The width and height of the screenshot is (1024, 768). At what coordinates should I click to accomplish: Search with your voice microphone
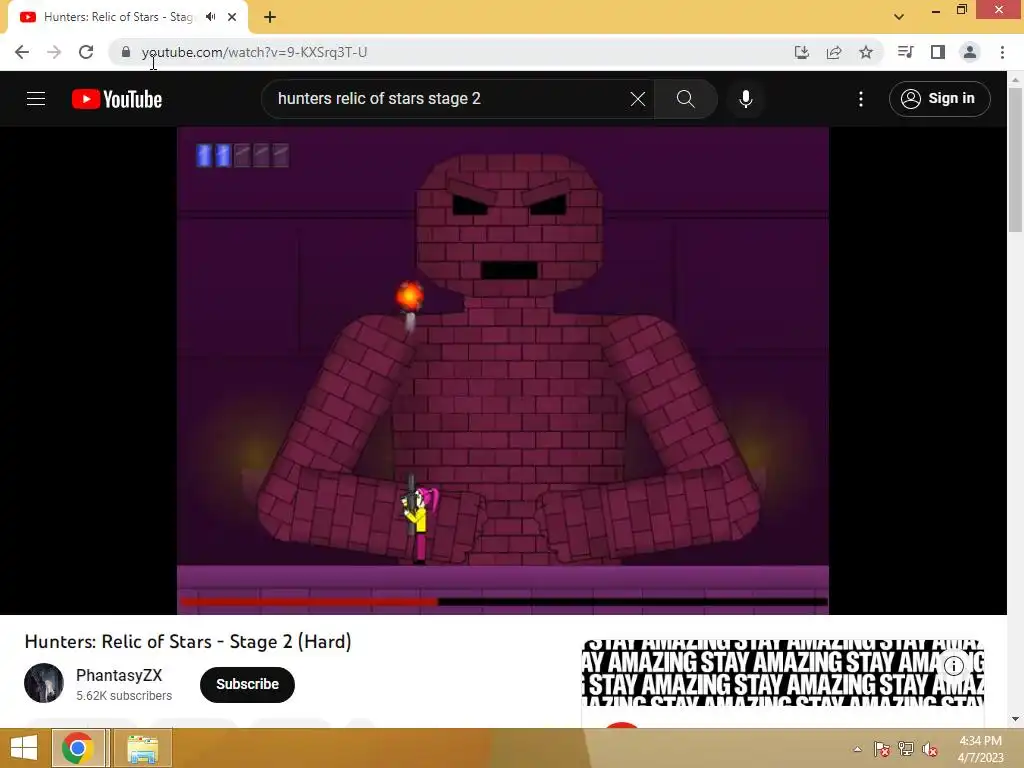(746, 99)
